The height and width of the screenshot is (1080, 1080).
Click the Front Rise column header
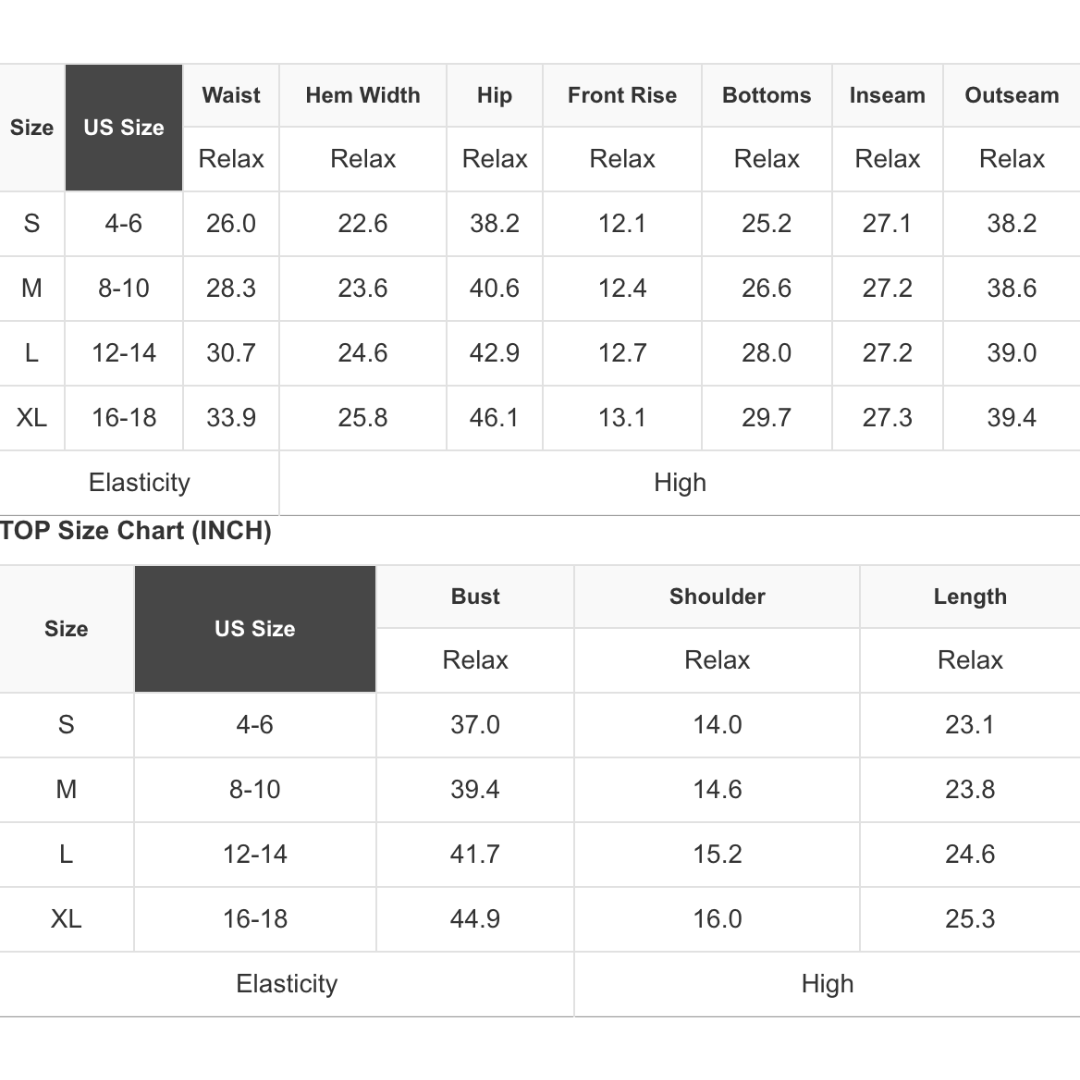622,95
